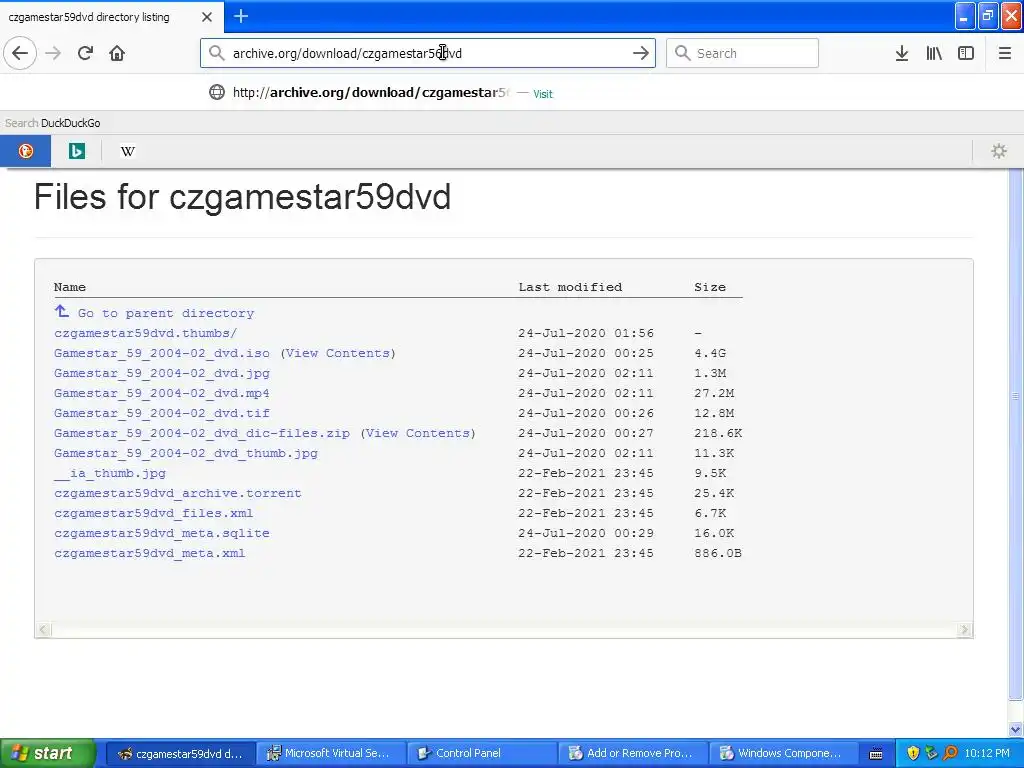Open czgamestar59dvd.thumbs/ folder

click(x=145, y=333)
